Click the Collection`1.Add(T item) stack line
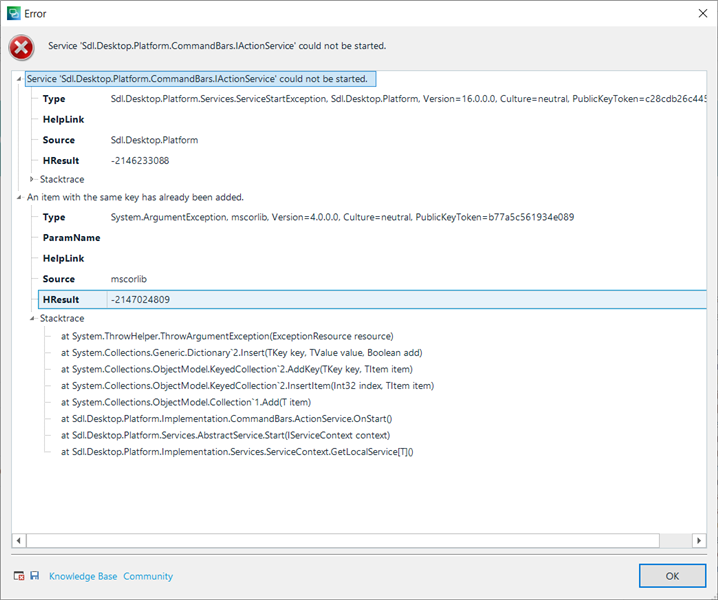The height and width of the screenshot is (600, 718). (x=186, y=402)
